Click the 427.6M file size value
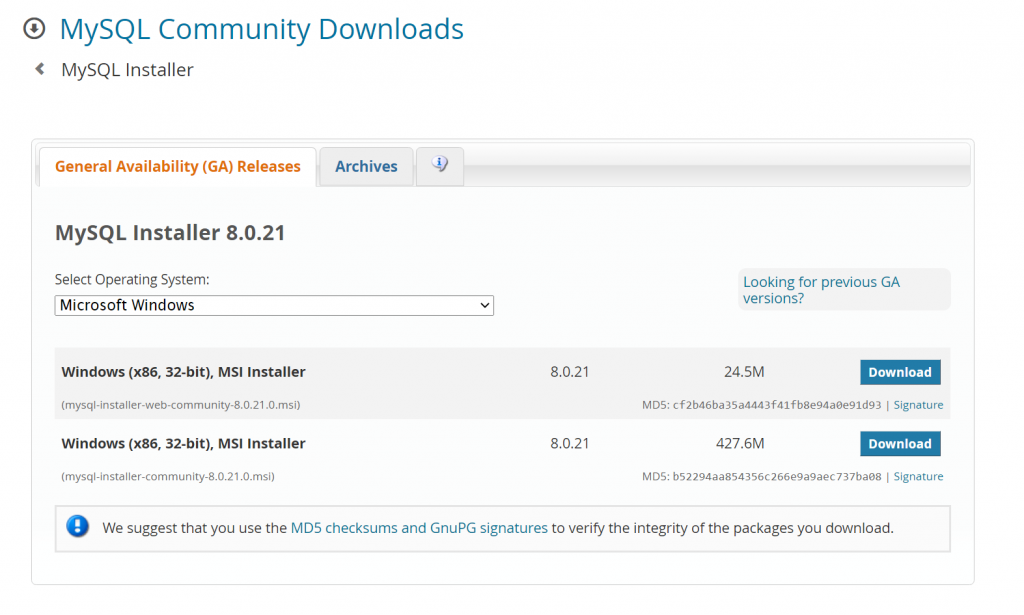This screenshot has height=615, width=1024. tap(740, 444)
